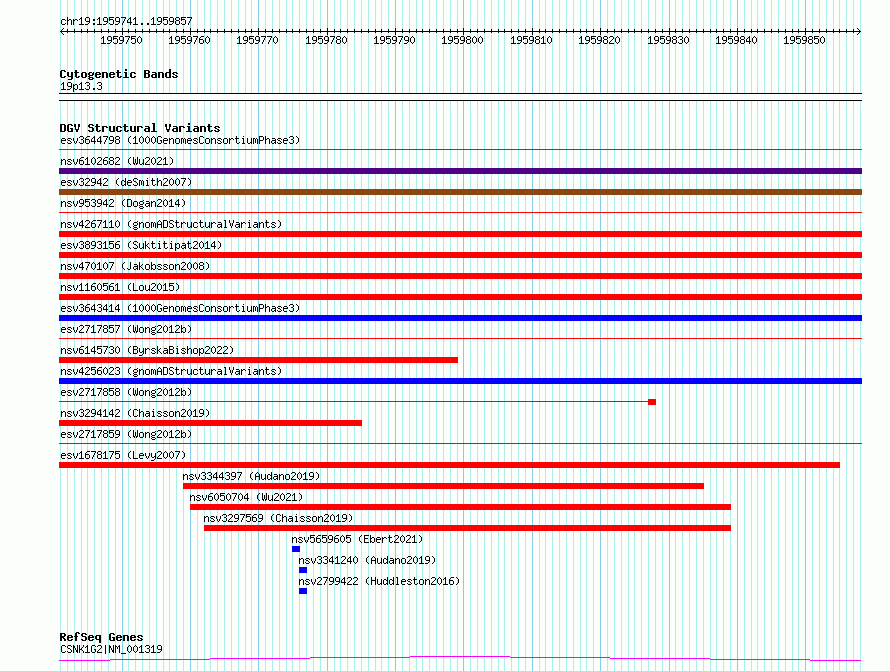
Task: Click blue bar under nsv4256023
Action: 460,381
